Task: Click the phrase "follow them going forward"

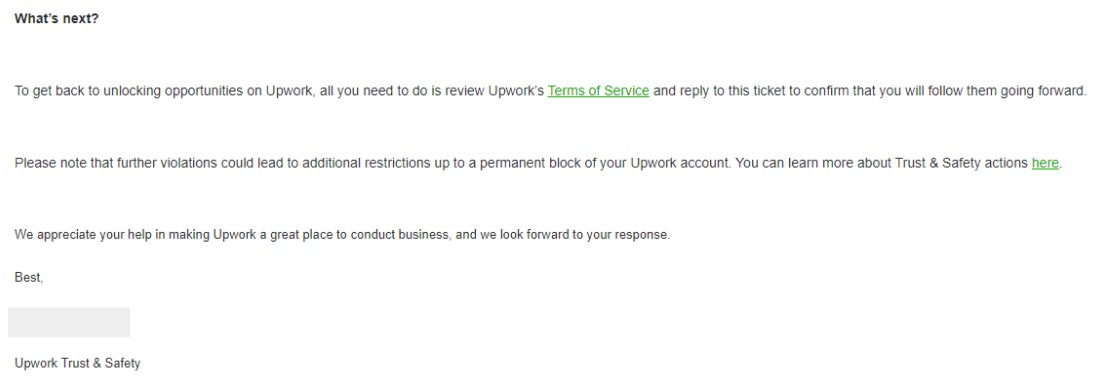Action: [1013, 91]
